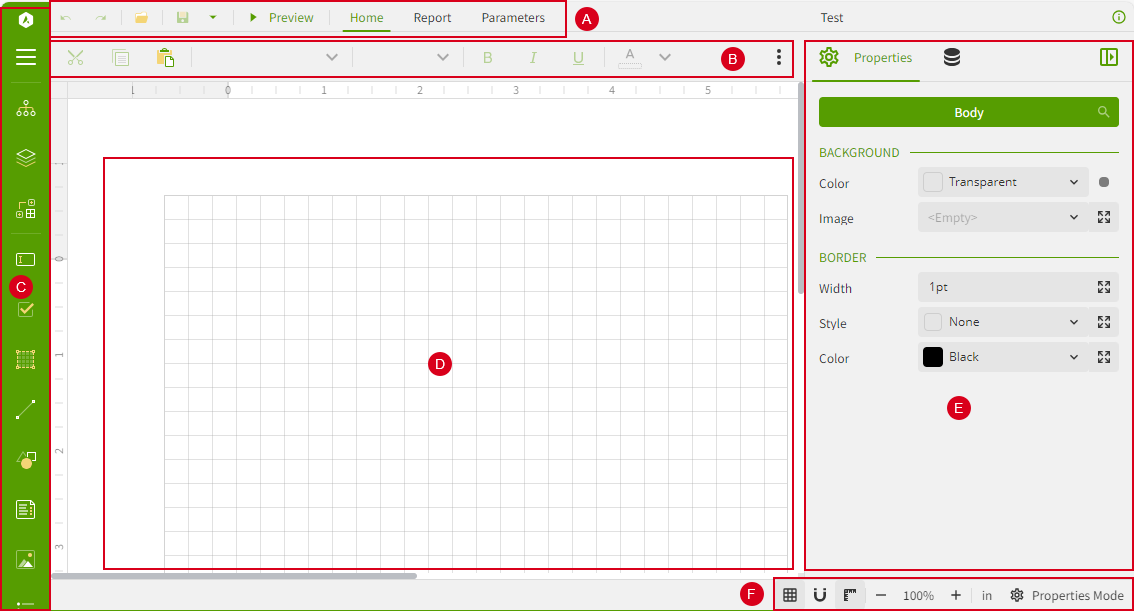Click the layers icon in sidebar

click(26, 158)
